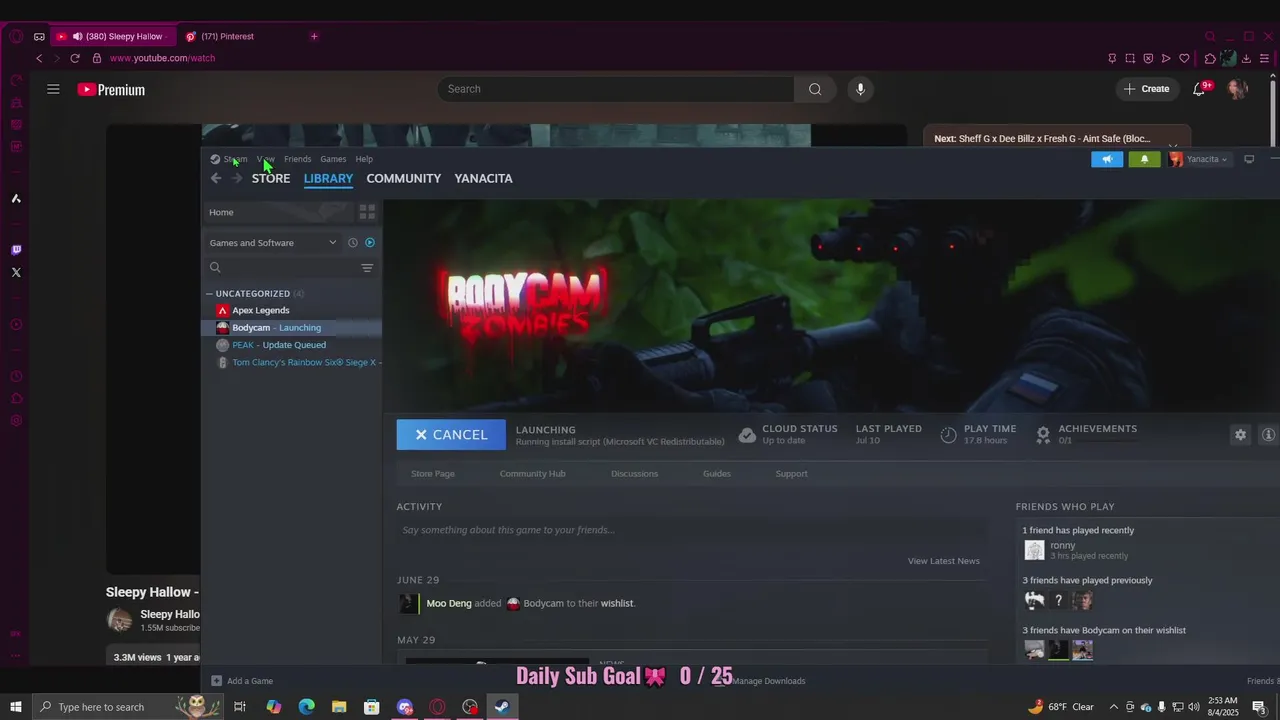Click Steam icon in Windows taskbar

coord(502,707)
